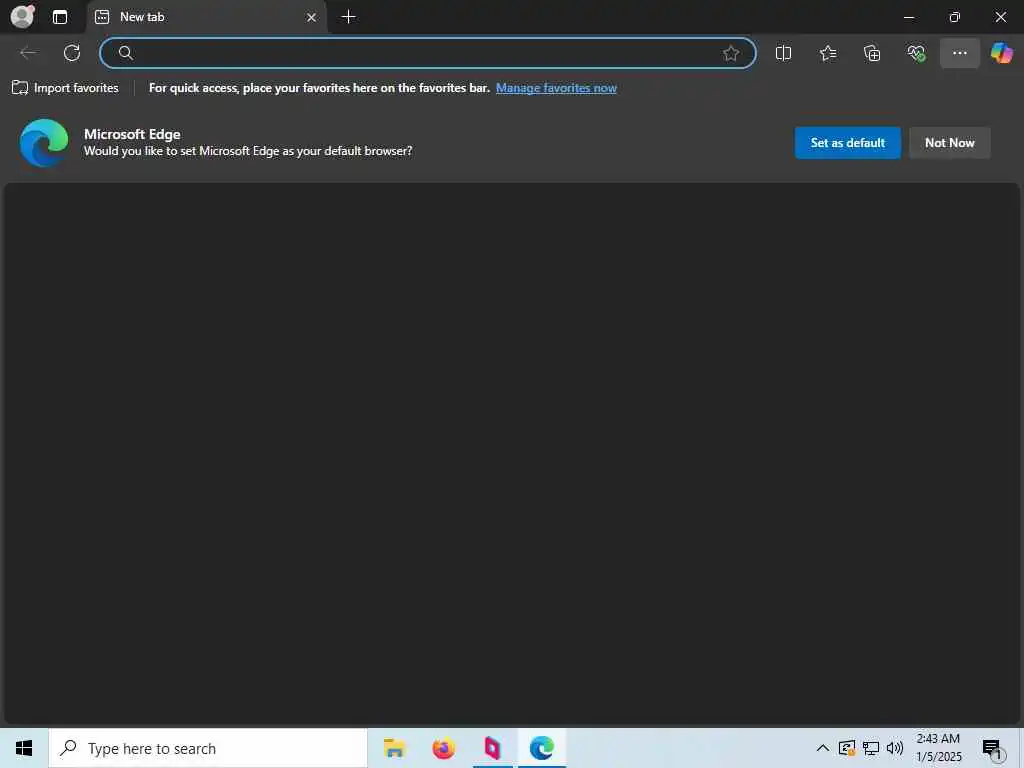Click the taskbar search box
1024x768 pixels.
tap(208, 748)
